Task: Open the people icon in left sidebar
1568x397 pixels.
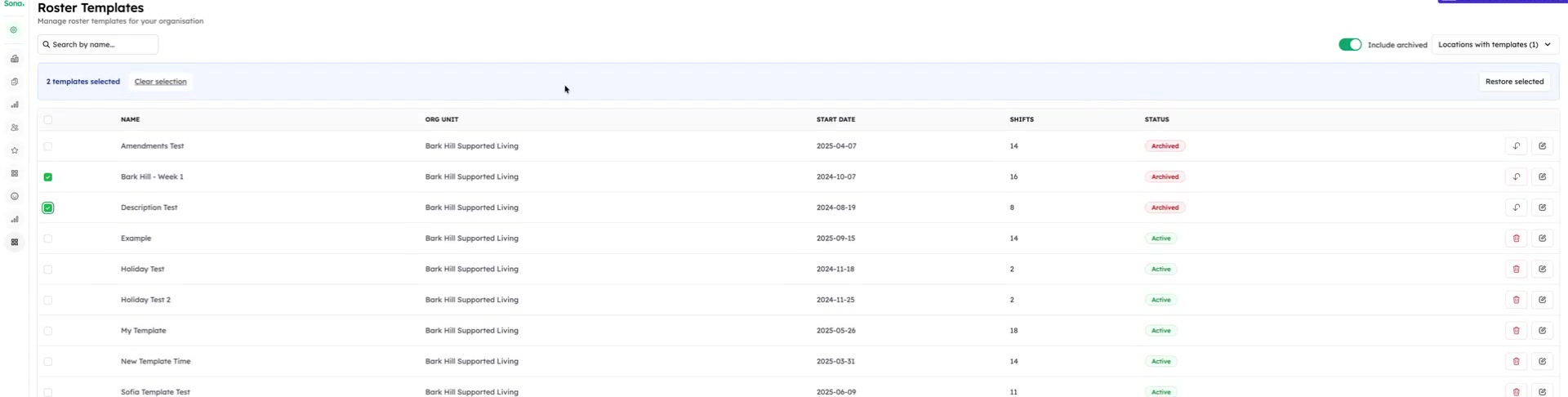Action: 14,127
